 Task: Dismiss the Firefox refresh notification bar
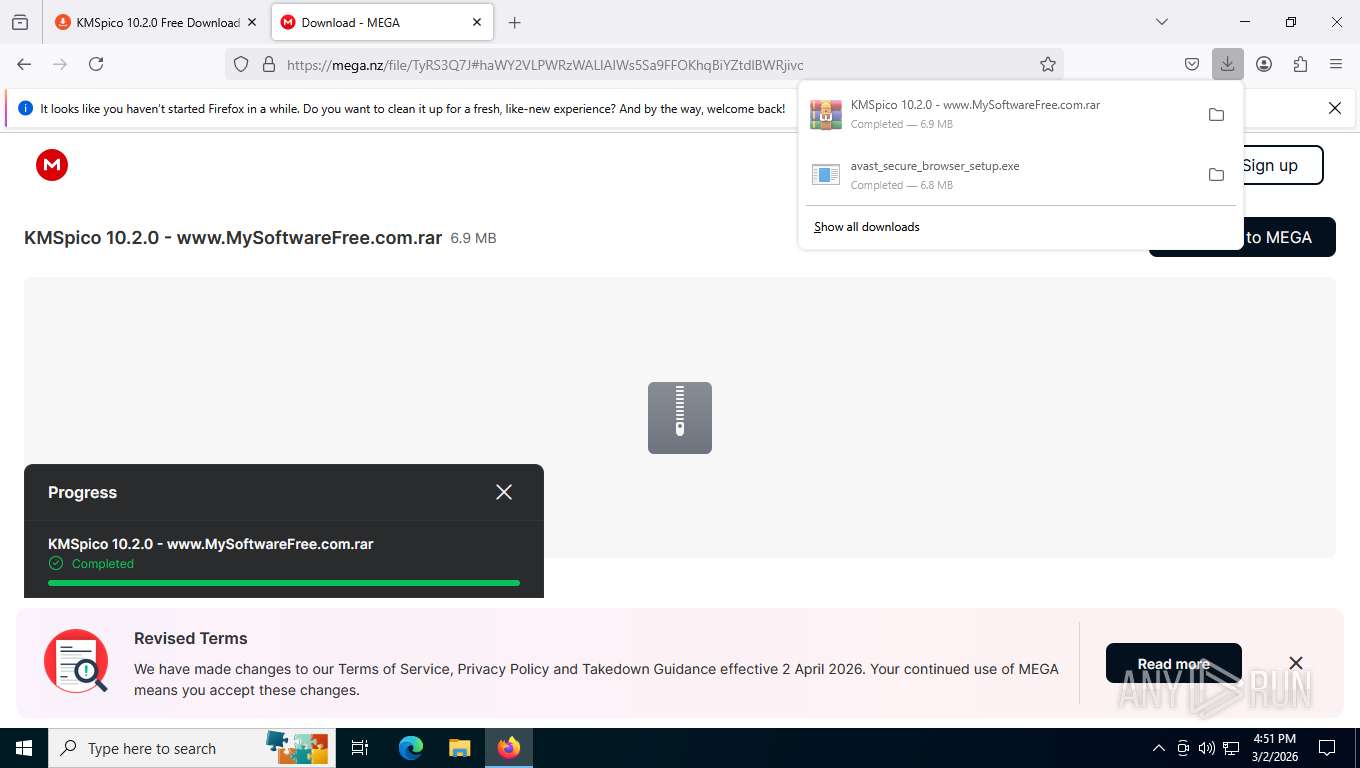(1335, 108)
